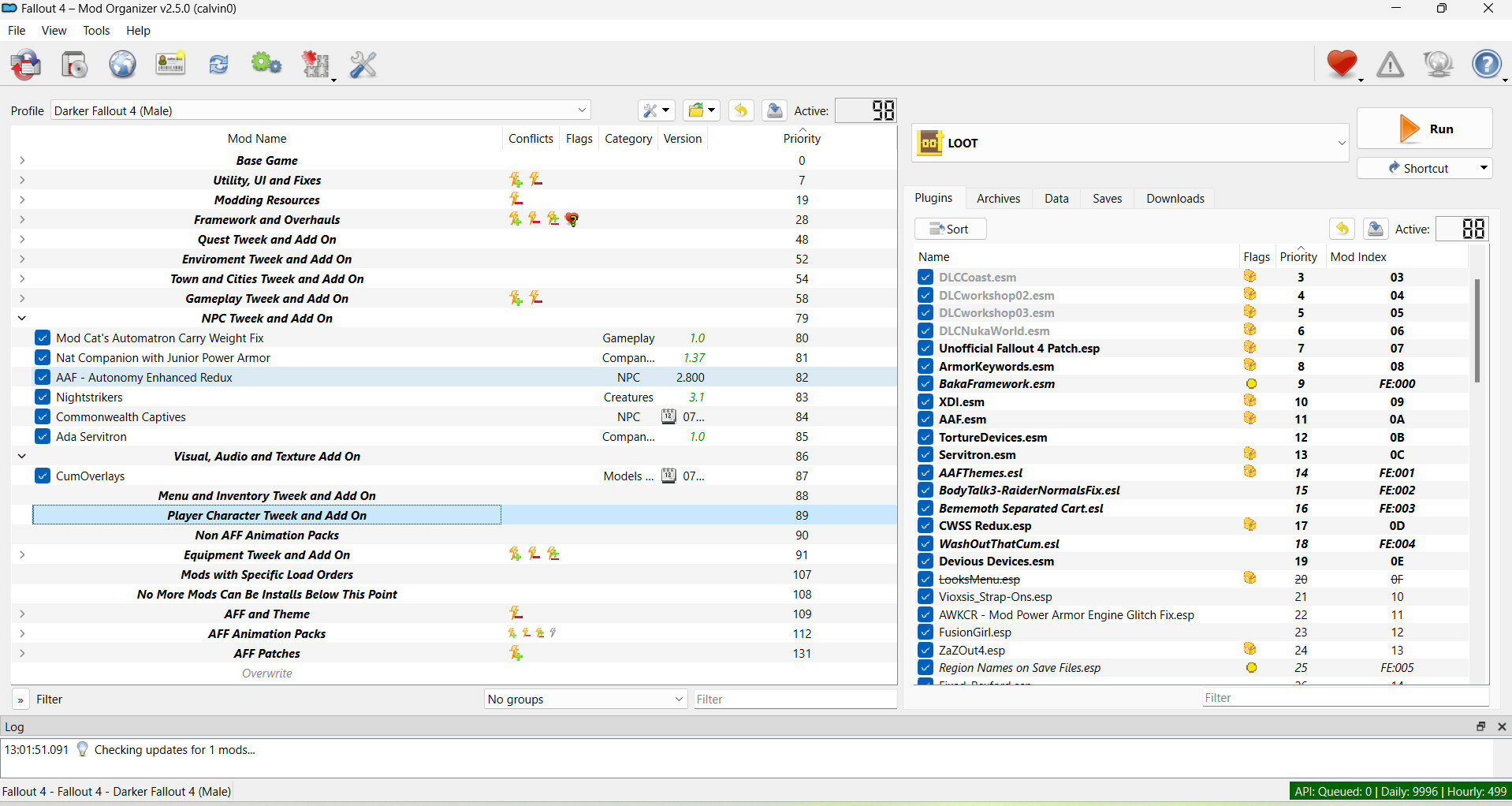Toggle ArmorKeywords.esm plugin checkbox

tap(925, 366)
